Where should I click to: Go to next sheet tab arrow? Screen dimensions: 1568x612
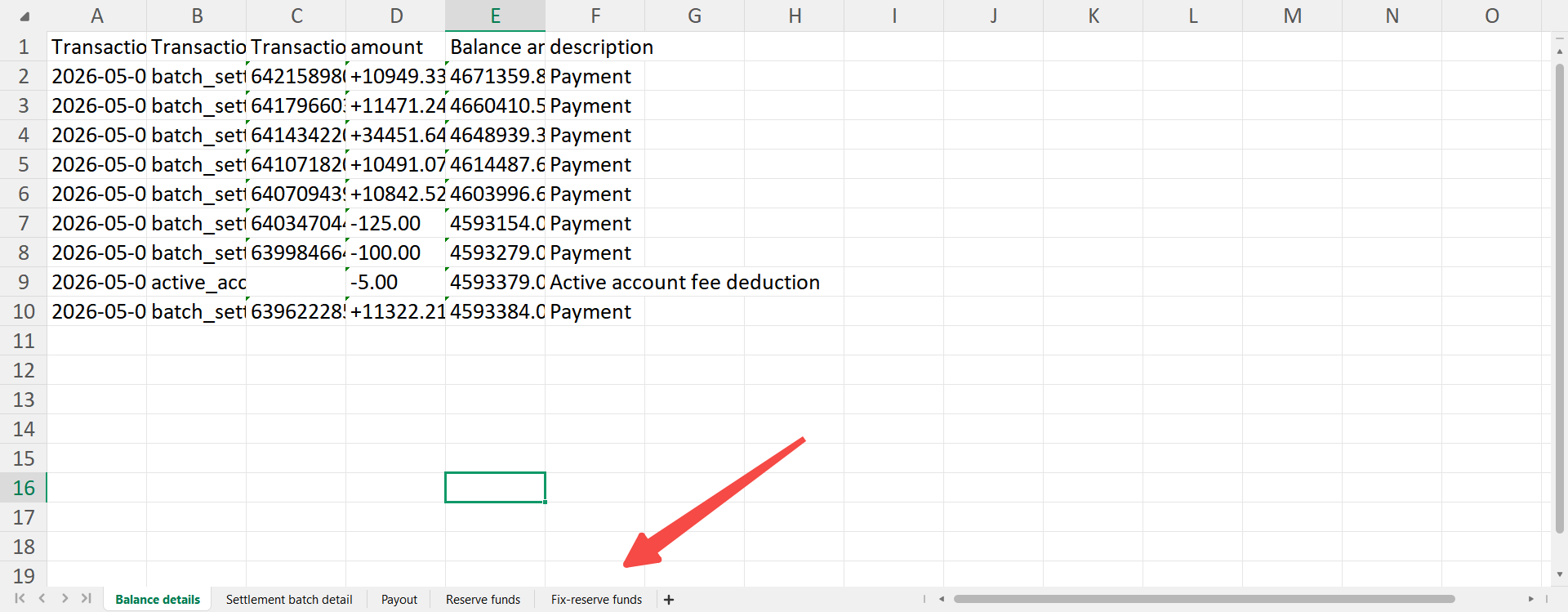pyautogui.click(x=65, y=599)
